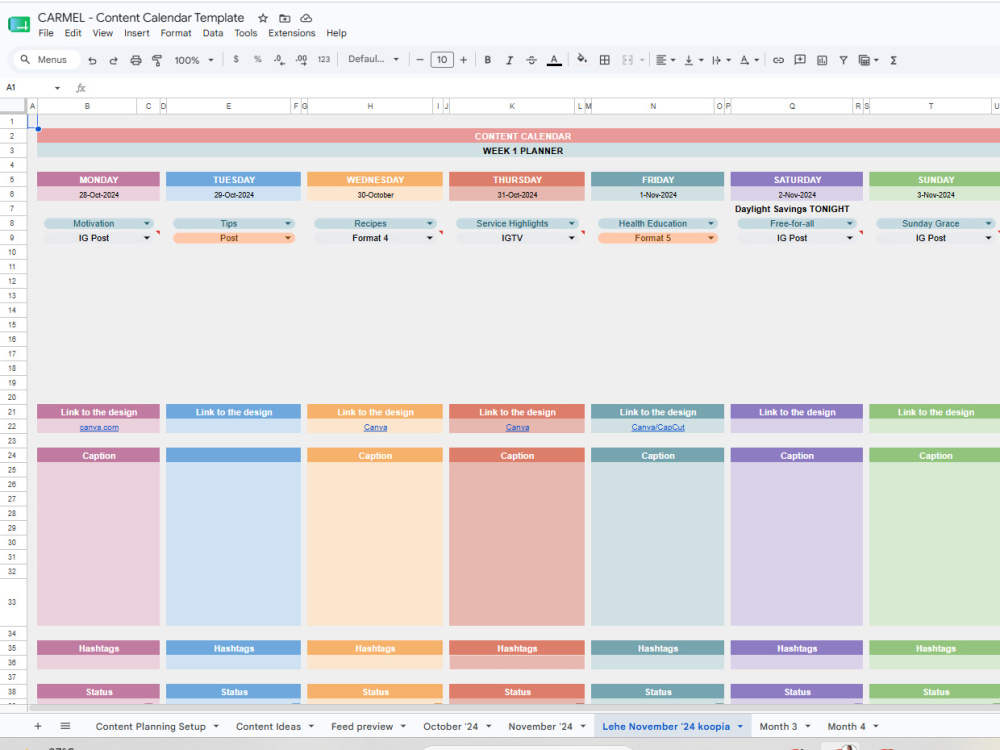Insert a link with chain icon
The width and height of the screenshot is (1000, 750).
pos(778,60)
